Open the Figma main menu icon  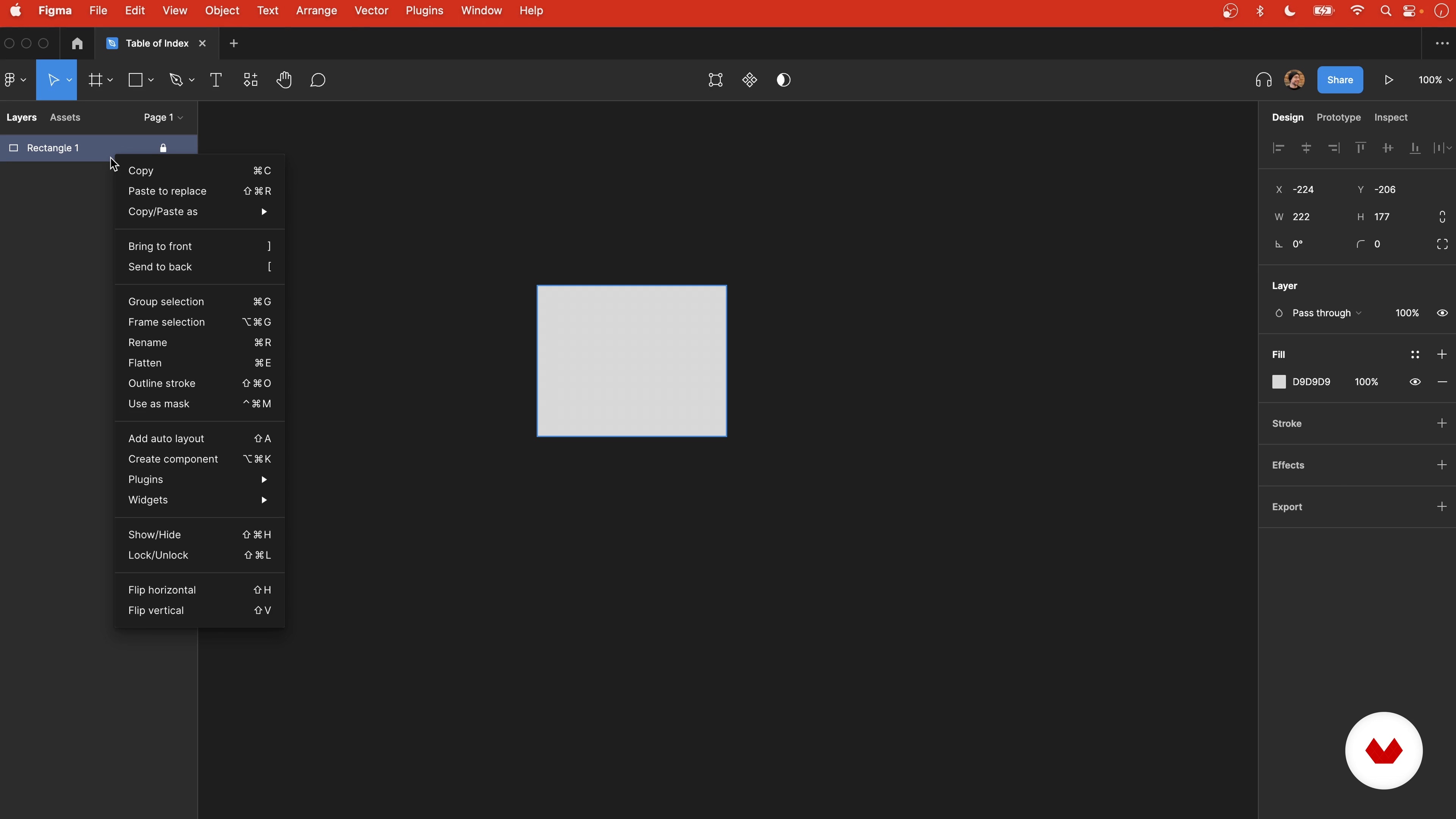(10, 80)
